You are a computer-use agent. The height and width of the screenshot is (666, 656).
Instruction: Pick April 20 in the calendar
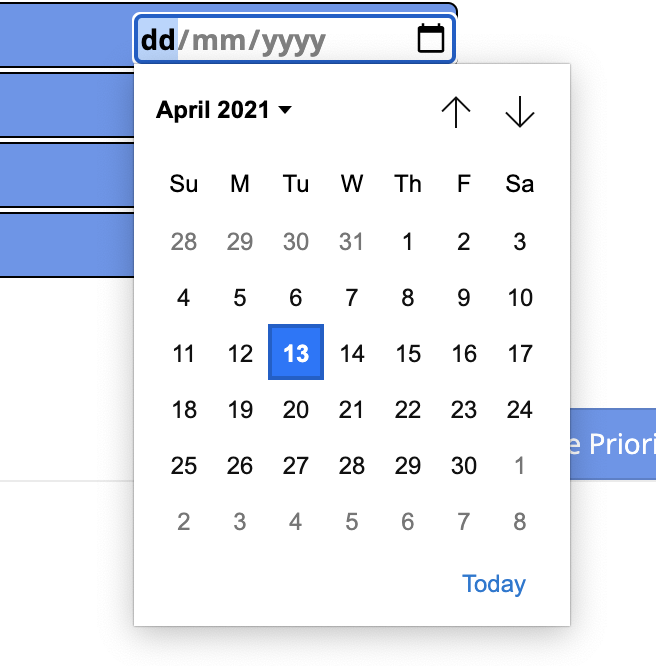296,409
